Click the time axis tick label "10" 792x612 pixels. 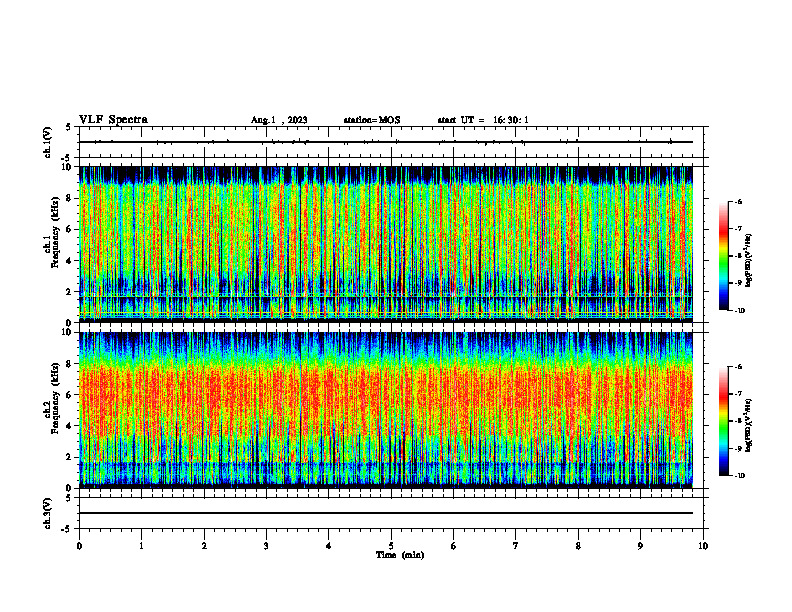[703, 546]
